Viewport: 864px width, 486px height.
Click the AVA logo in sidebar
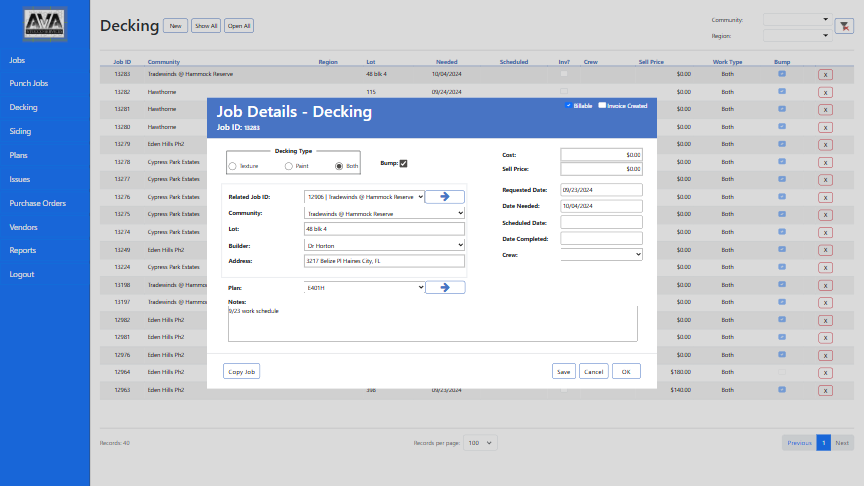45,25
